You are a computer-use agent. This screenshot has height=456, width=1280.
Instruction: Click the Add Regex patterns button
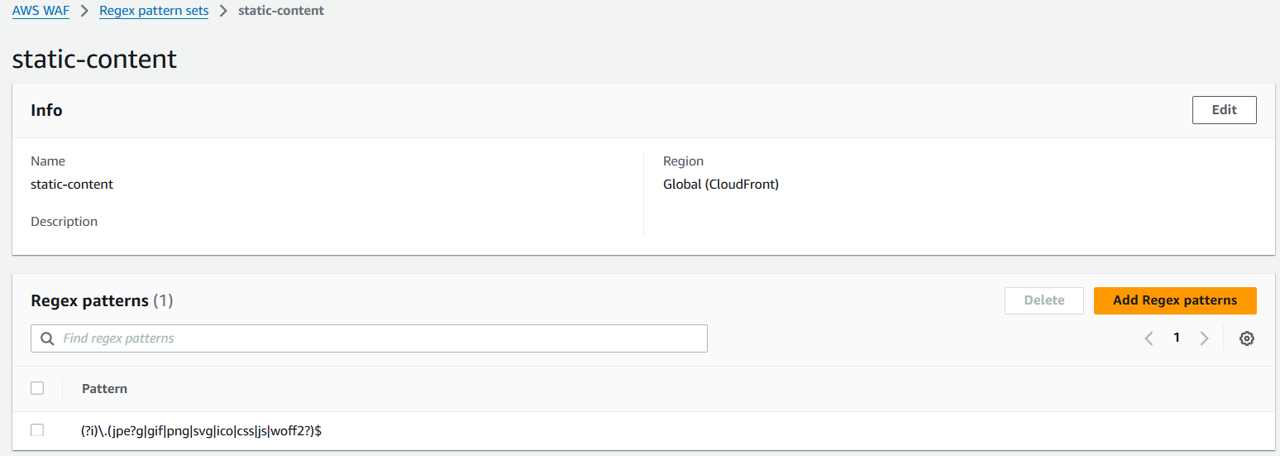(1174, 300)
